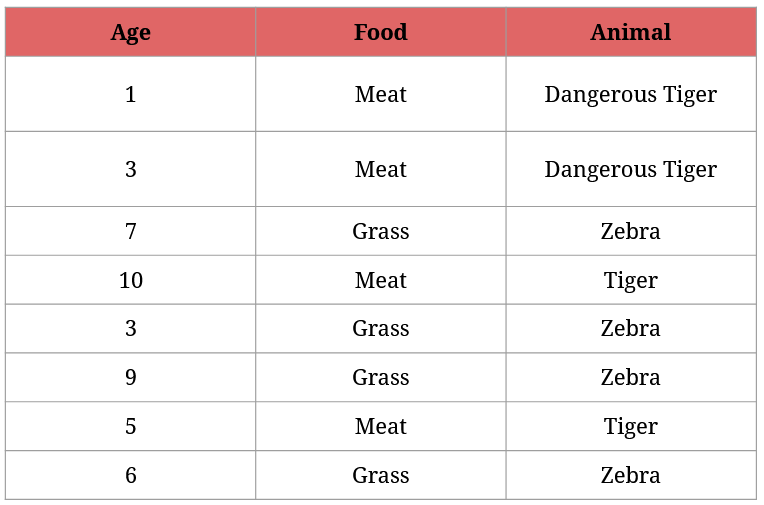764x505 pixels.
Task: Select the cell showing age 7
Action: (x=130, y=231)
